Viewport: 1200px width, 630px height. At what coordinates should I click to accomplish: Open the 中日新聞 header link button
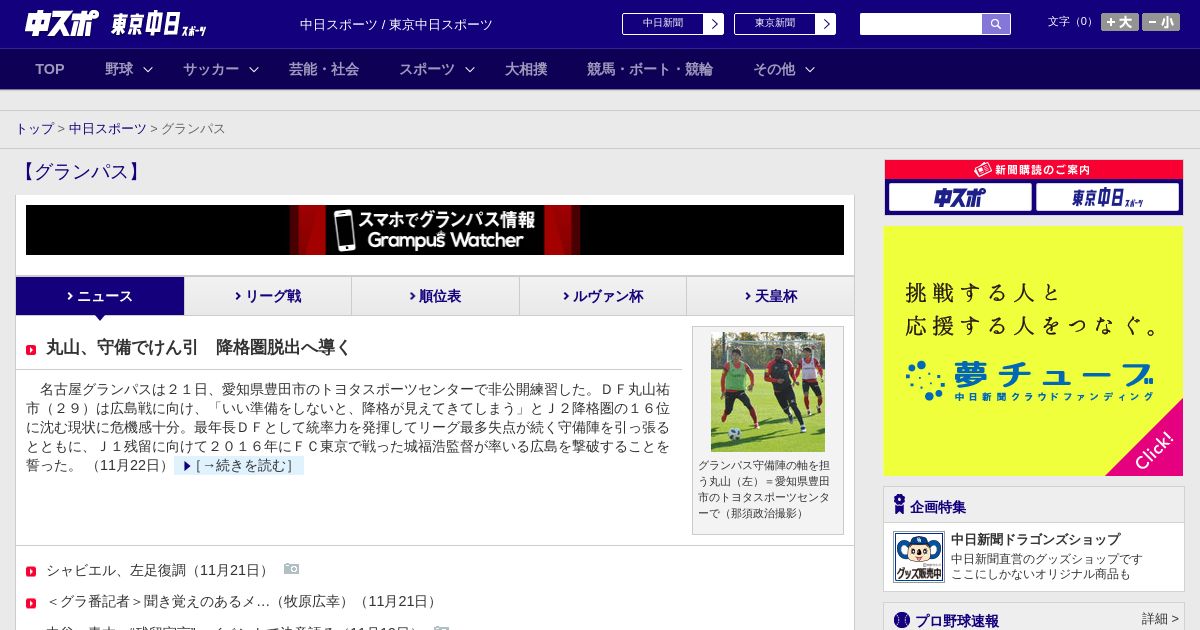pyautogui.click(x=673, y=24)
